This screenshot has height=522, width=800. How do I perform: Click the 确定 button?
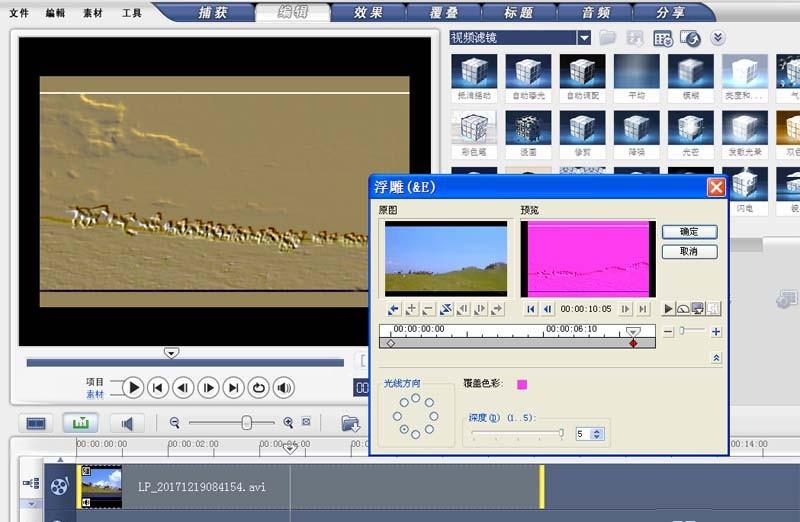(x=689, y=231)
